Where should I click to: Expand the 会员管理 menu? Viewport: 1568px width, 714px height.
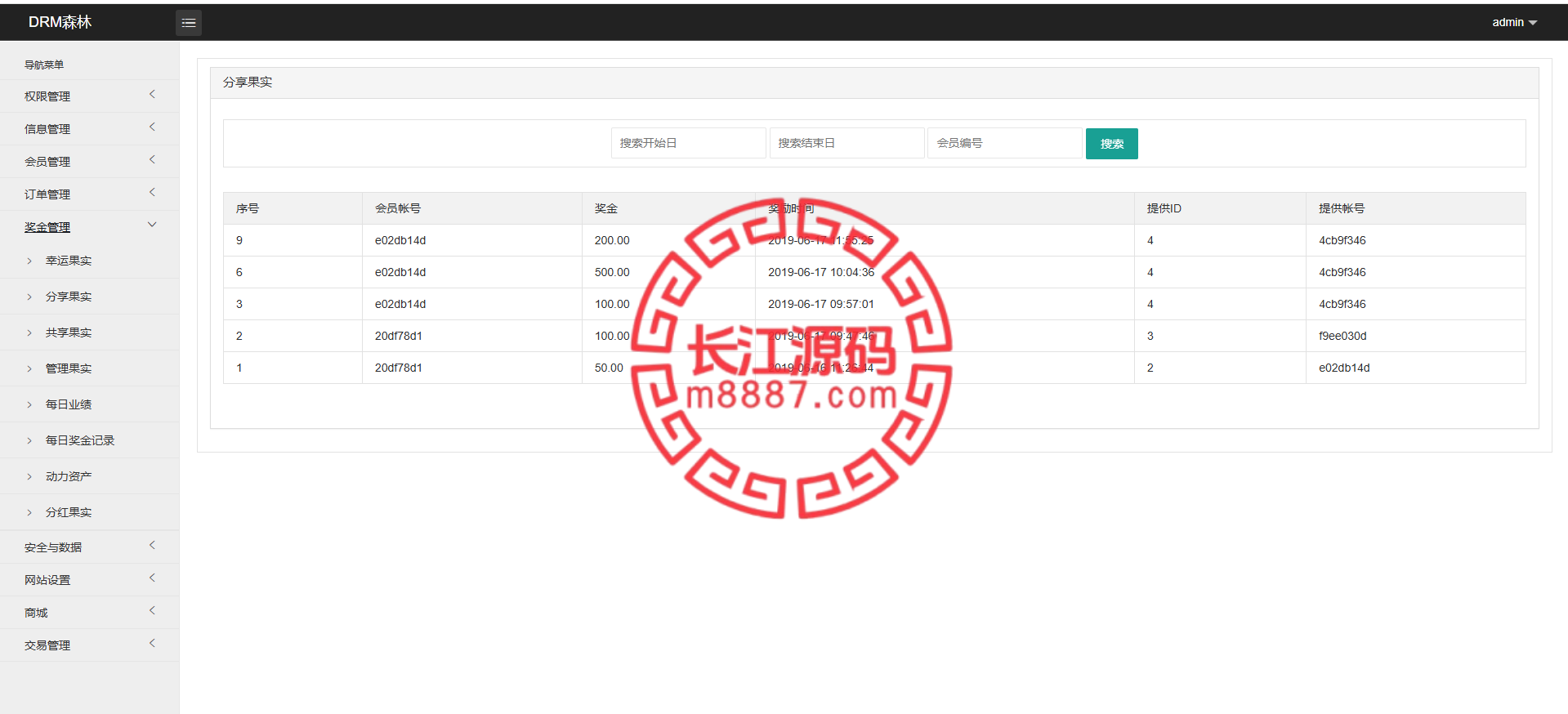click(x=89, y=161)
